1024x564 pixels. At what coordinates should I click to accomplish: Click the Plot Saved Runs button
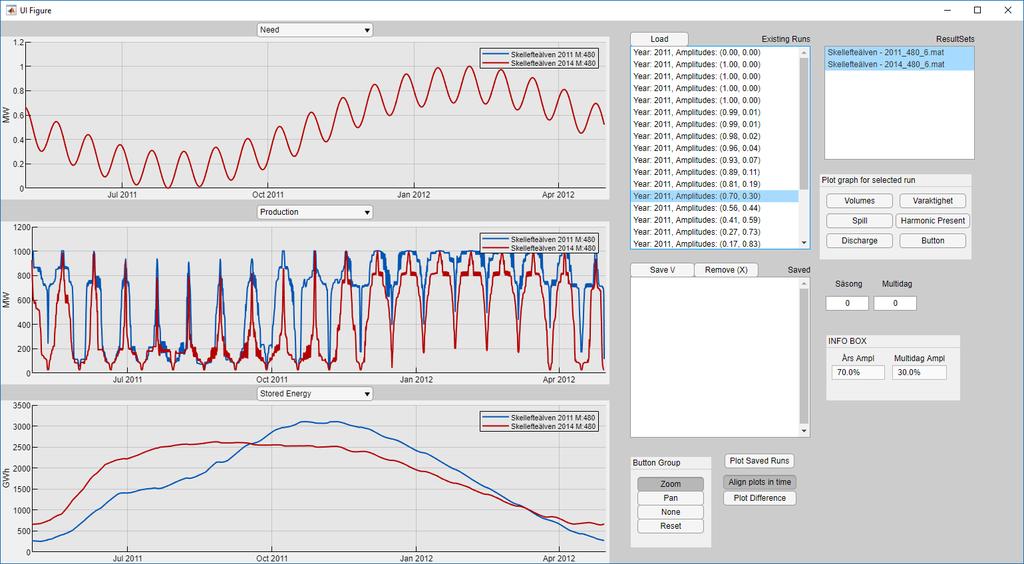click(760, 461)
